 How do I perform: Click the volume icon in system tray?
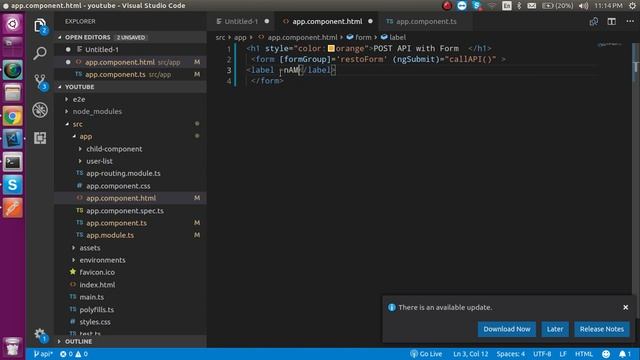coord(583,6)
